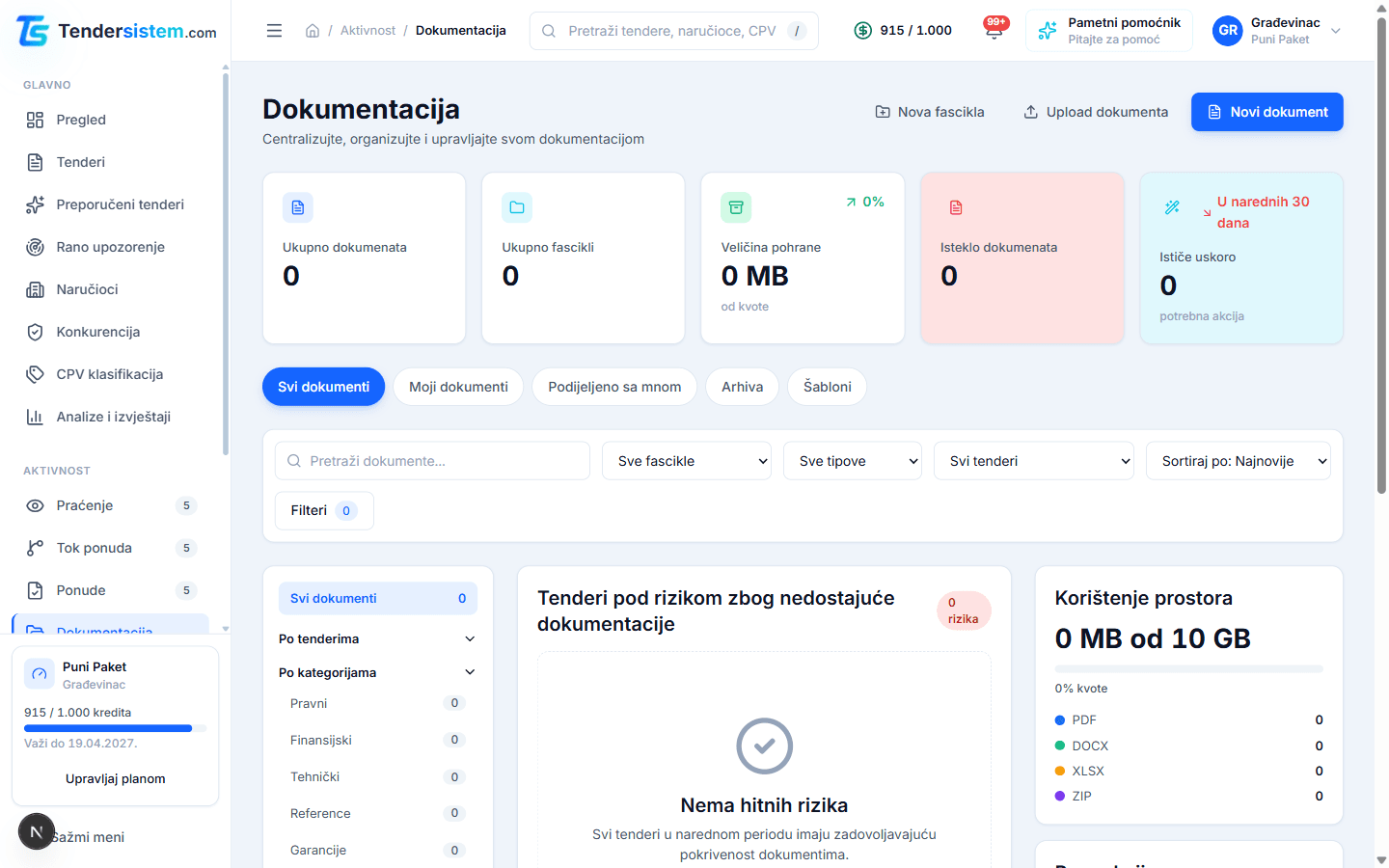Open Konkurencija in the sidebar
Viewport: 1389px width, 868px height.
click(114, 332)
